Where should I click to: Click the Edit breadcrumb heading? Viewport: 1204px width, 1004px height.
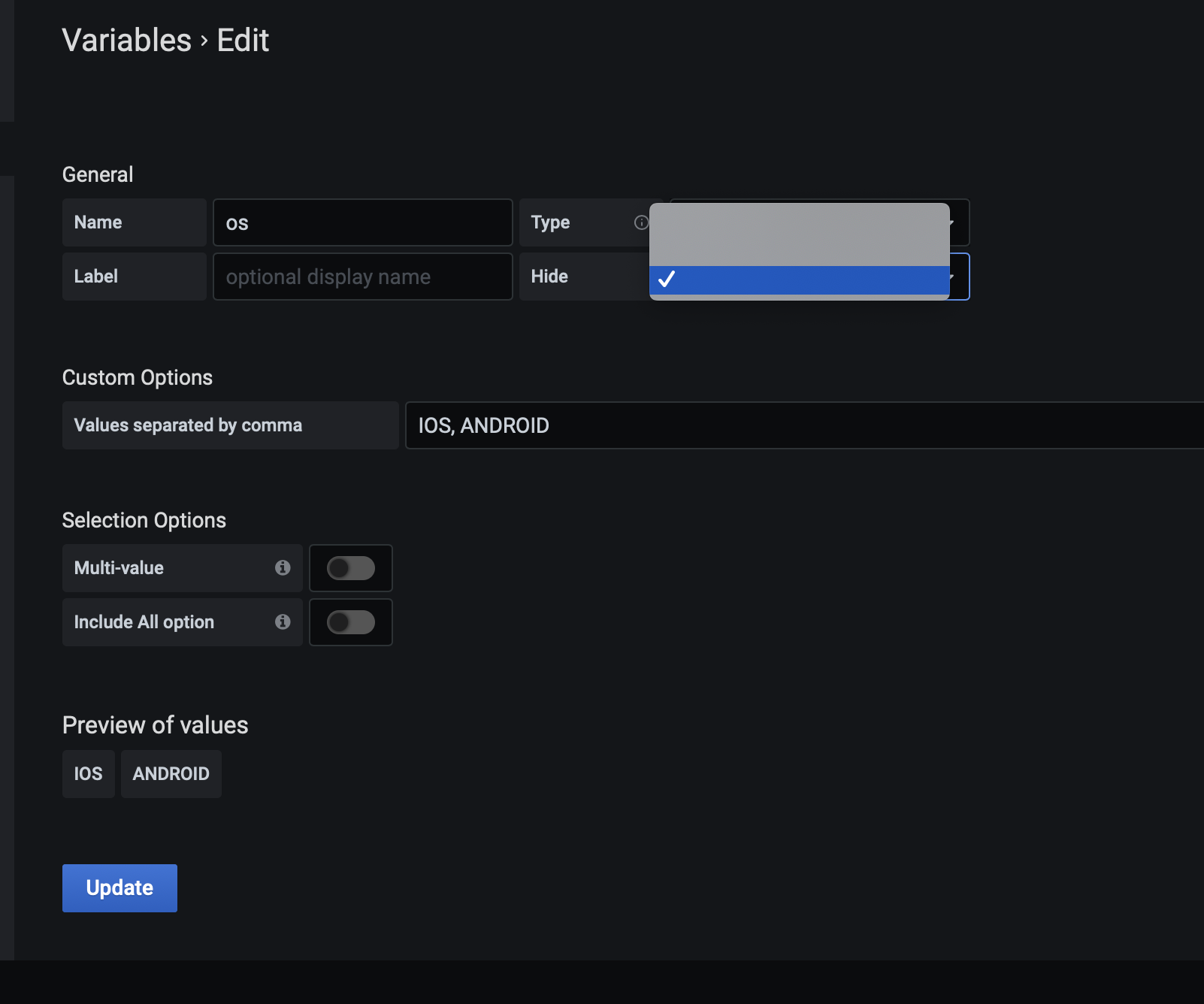[242, 40]
